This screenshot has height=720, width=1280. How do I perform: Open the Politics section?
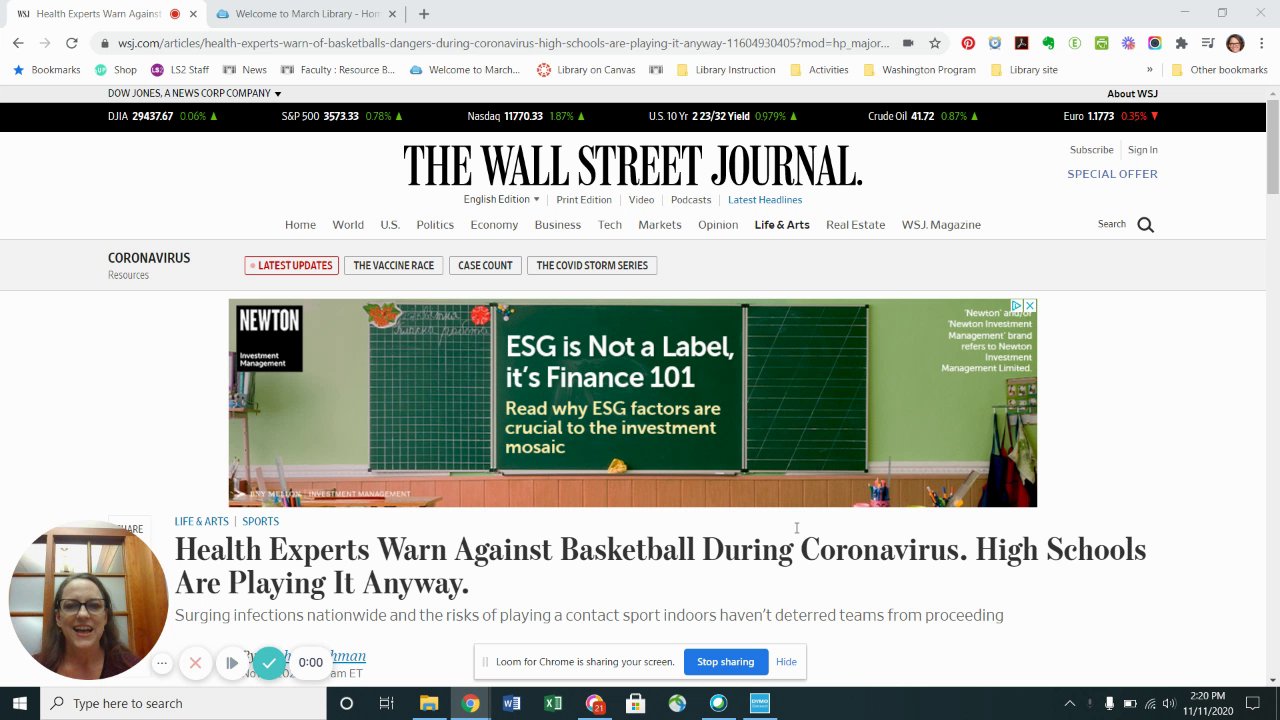click(x=435, y=225)
